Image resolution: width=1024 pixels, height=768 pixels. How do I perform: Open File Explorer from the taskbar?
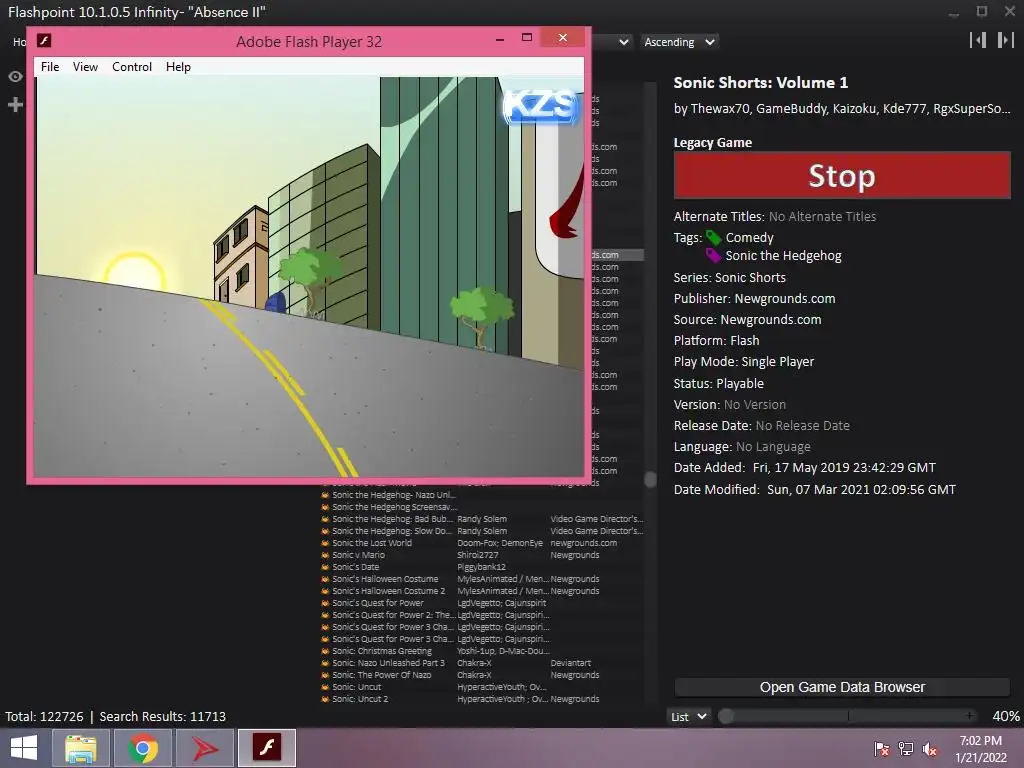pos(81,748)
